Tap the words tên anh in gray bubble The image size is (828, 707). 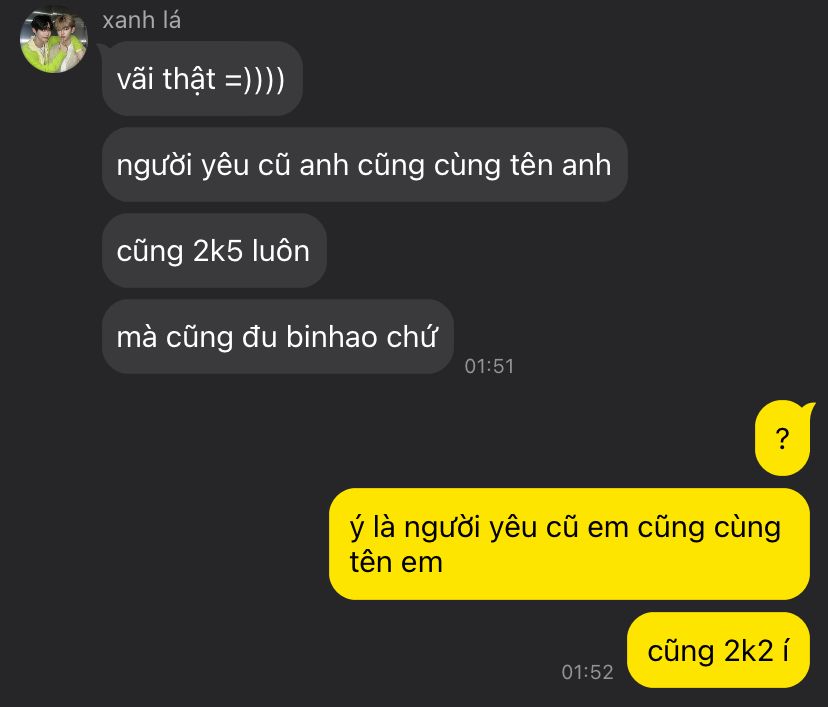(x=561, y=165)
